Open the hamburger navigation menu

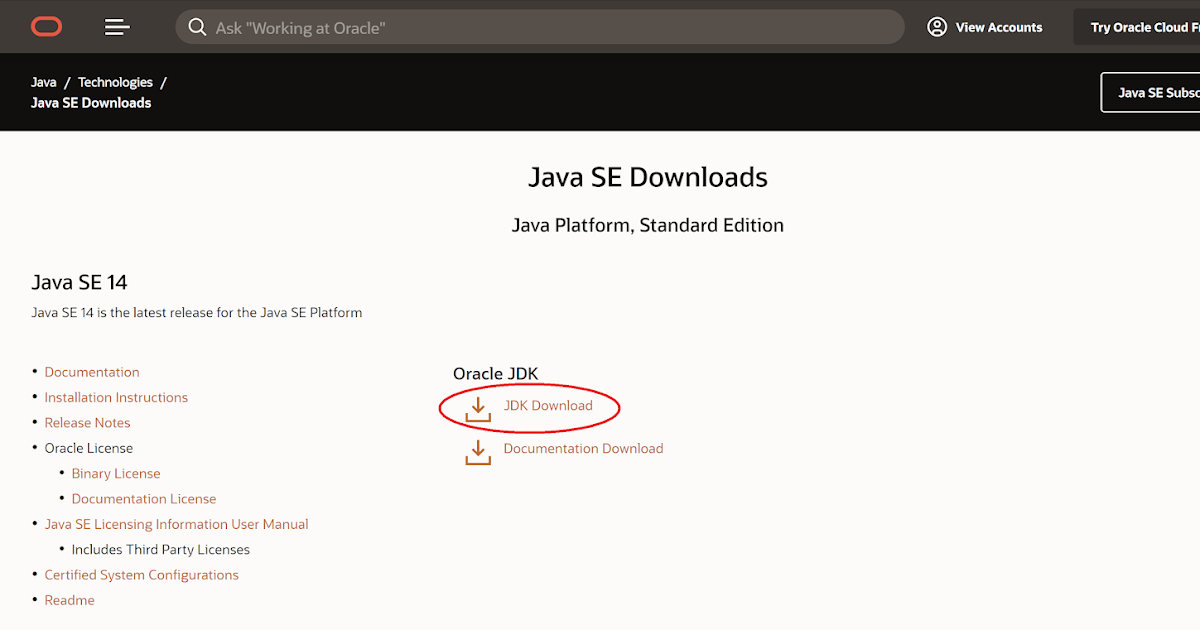click(117, 27)
